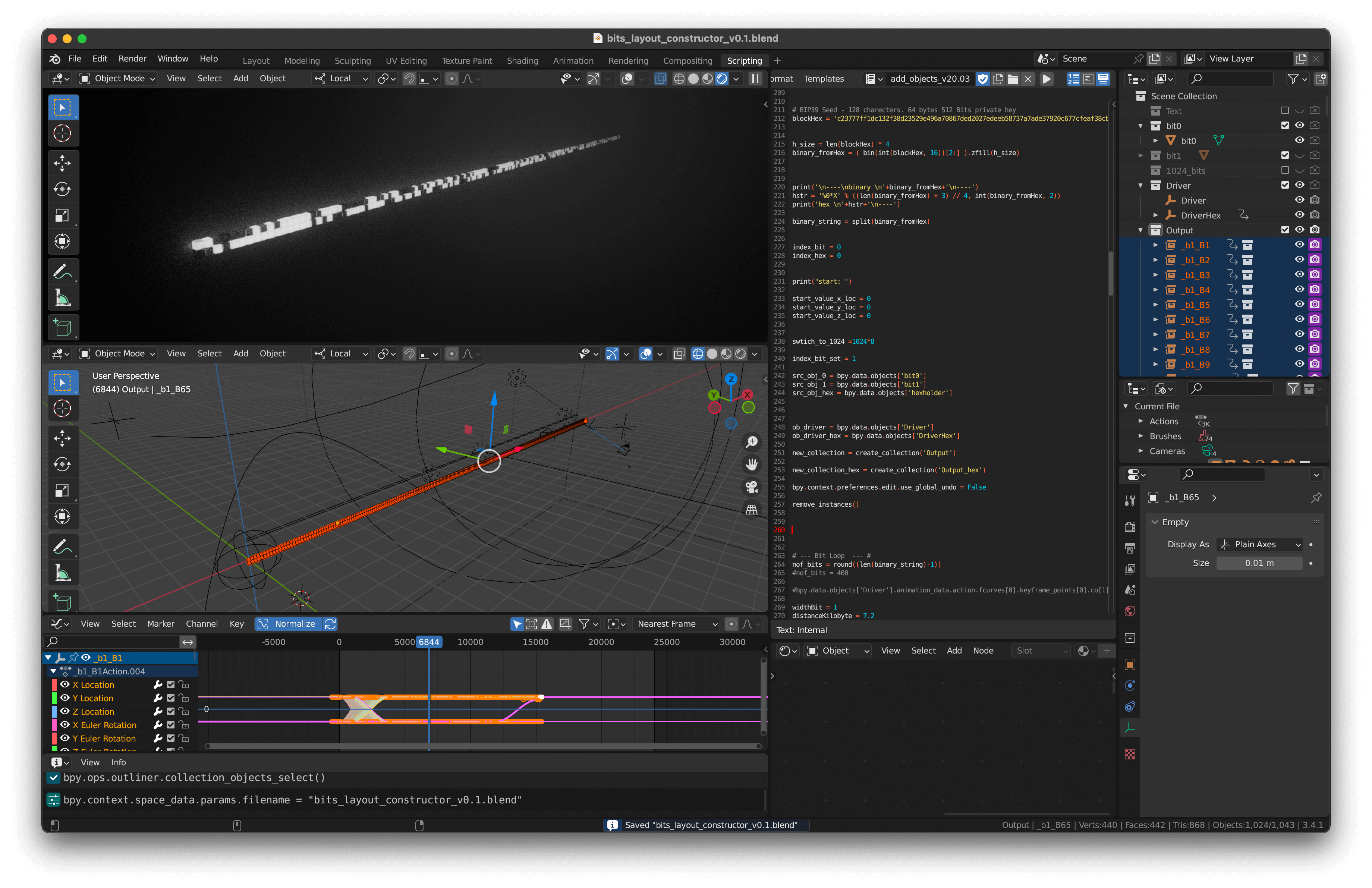
Task: Toggle line numbers in the text editor
Action: click(x=1073, y=79)
